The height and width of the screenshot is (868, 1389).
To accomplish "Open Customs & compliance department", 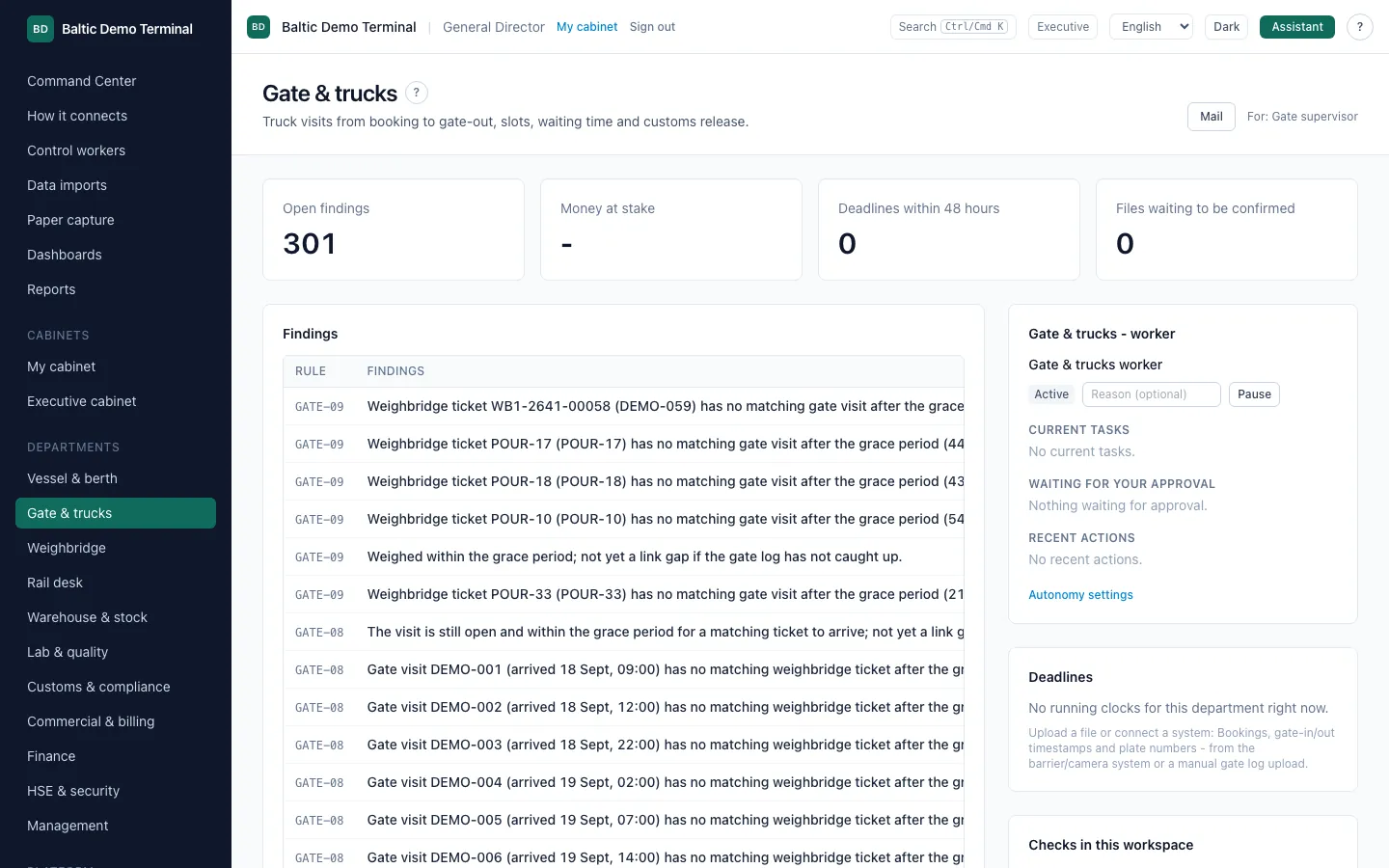I will [x=116, y=687].
